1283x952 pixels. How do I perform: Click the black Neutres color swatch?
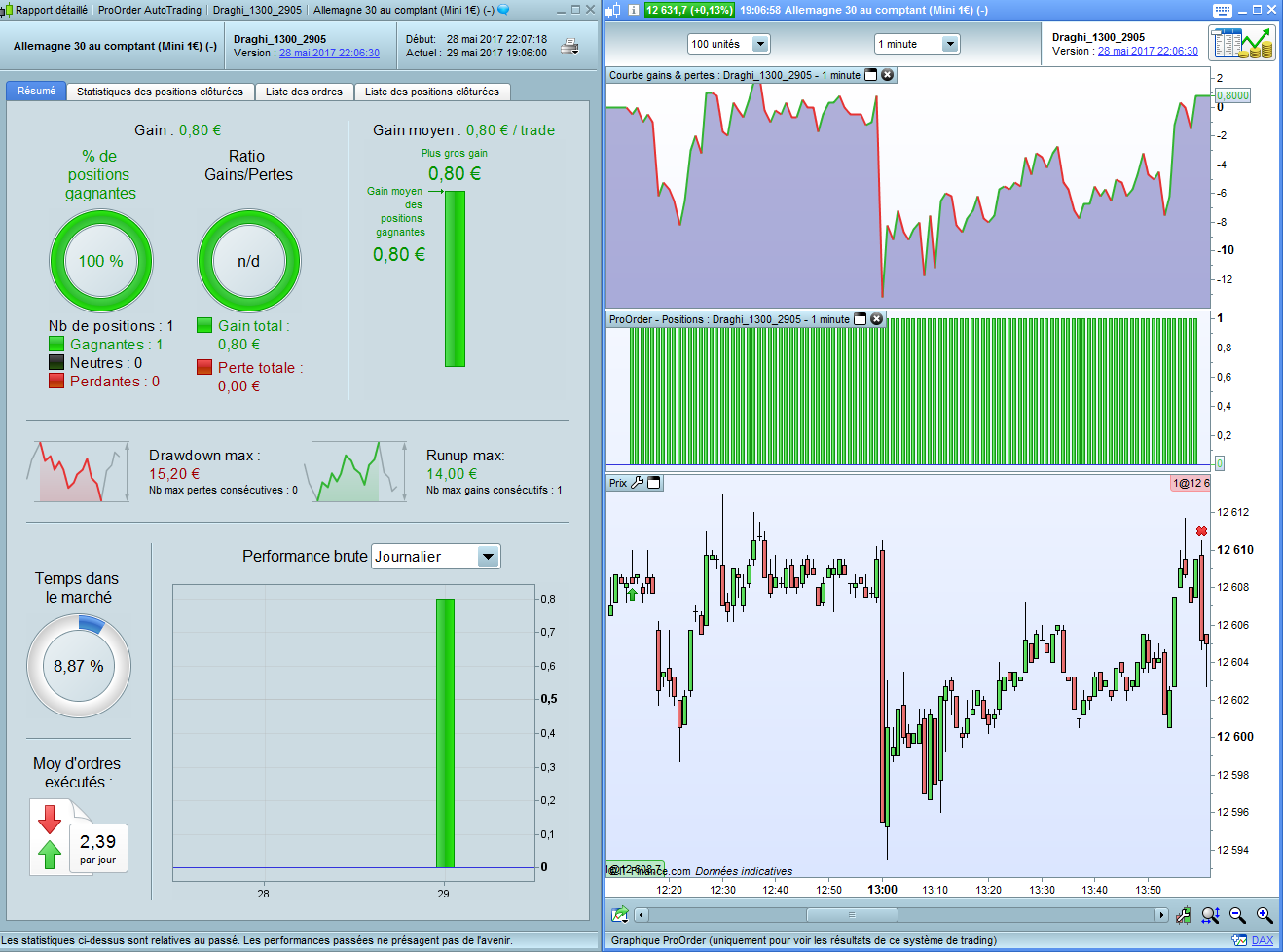tap(56, 362)
